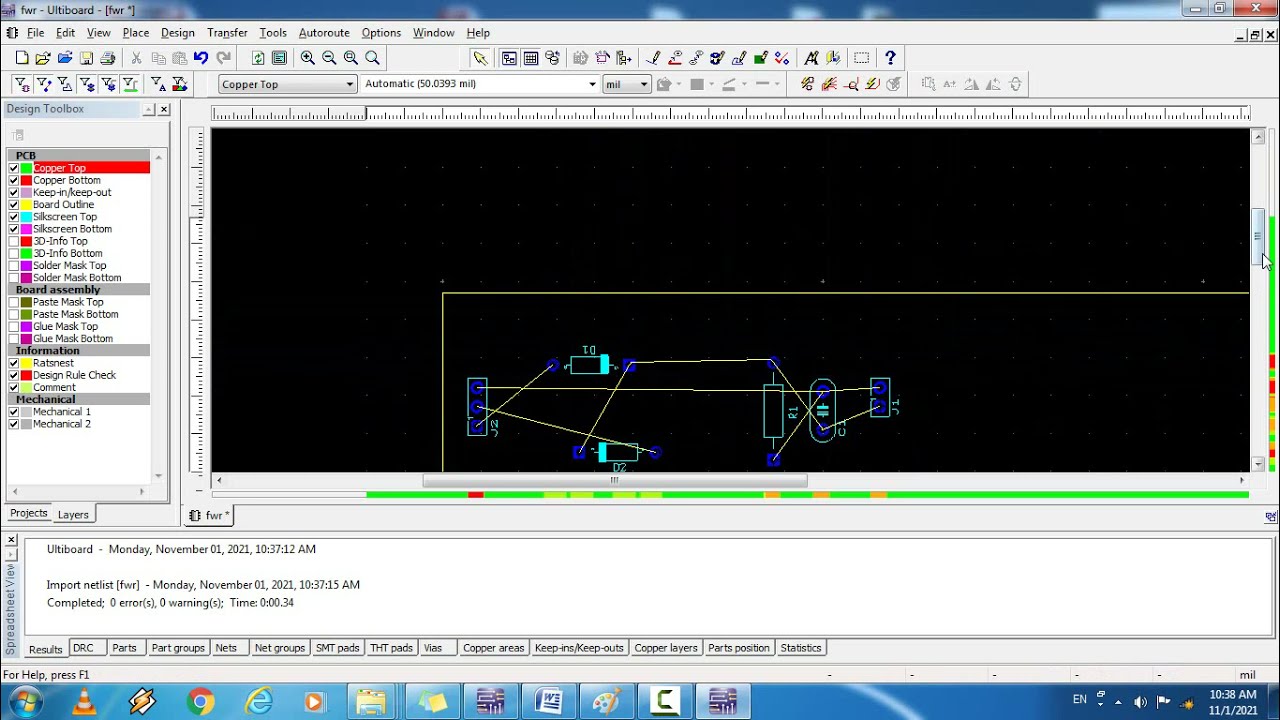The width and height of the screenshot is (1280, 720).
Task: Click the Windows Start button
Action: point(25,702)
